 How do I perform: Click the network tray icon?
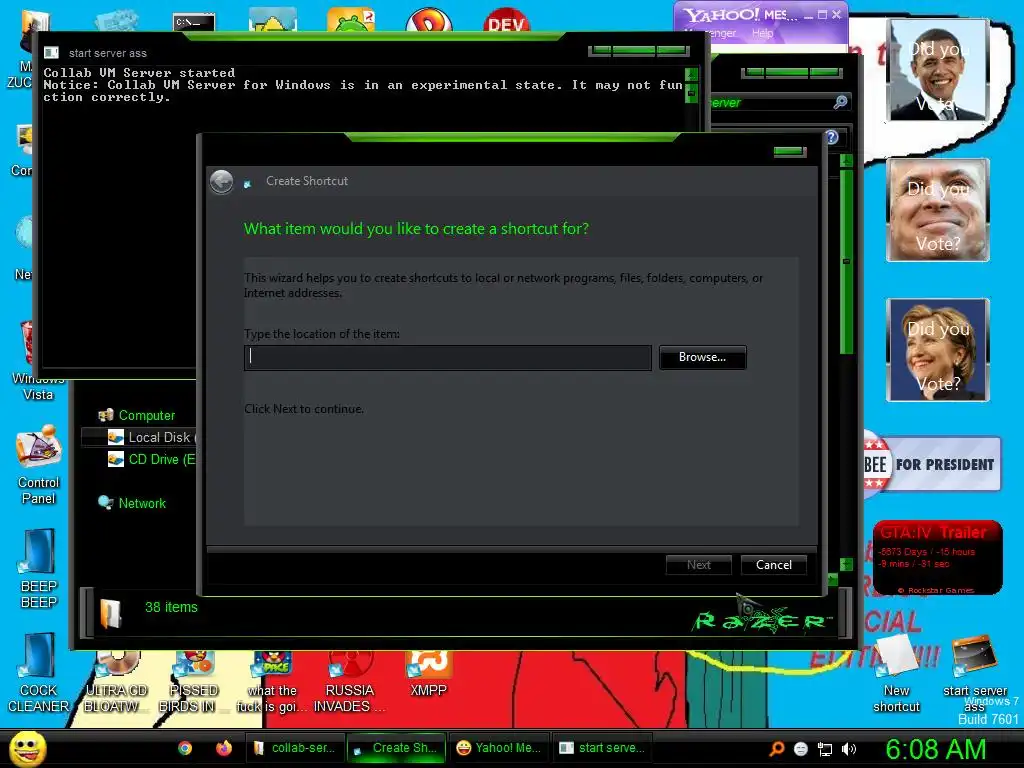(x=825, y=749)
